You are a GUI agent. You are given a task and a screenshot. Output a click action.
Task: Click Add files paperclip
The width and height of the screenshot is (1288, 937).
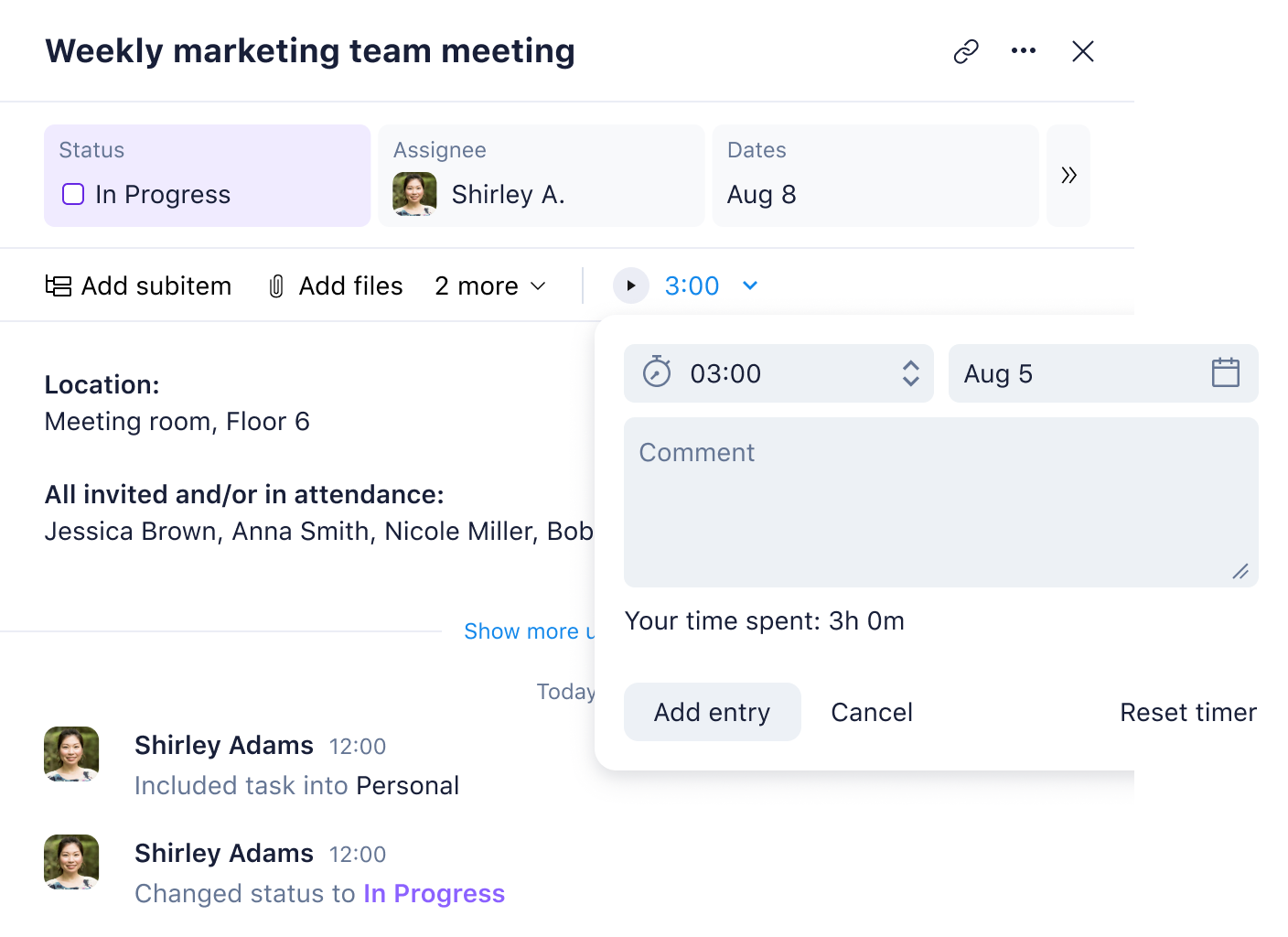336,286
